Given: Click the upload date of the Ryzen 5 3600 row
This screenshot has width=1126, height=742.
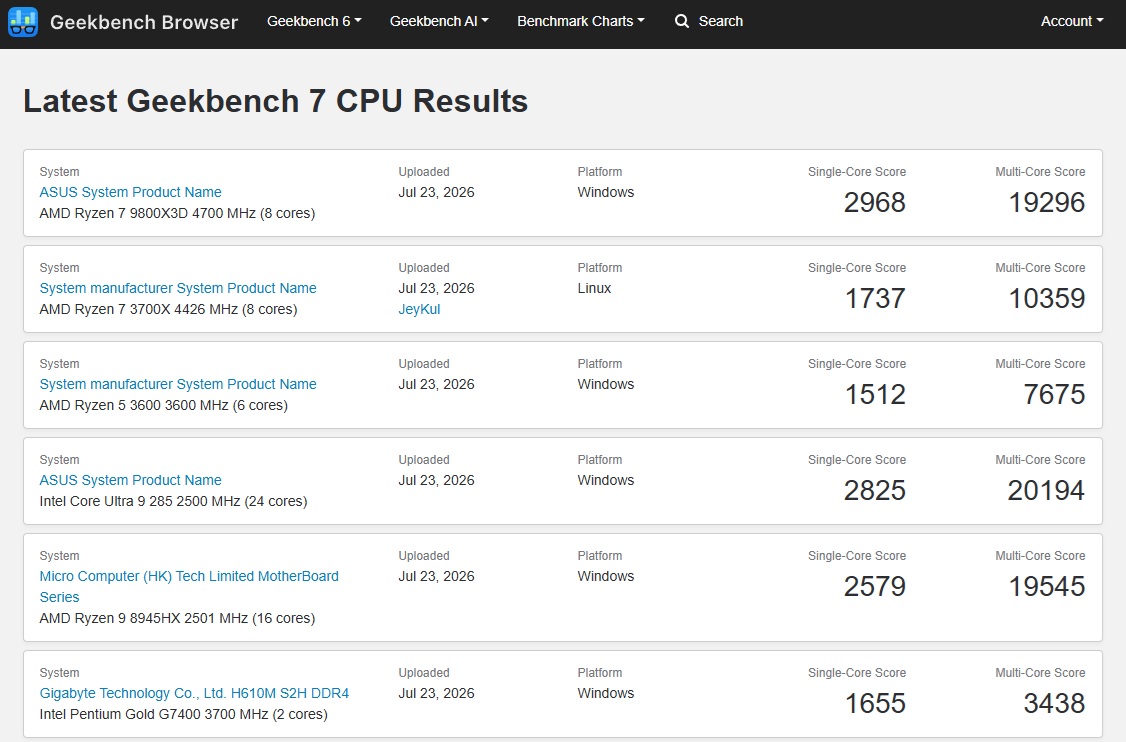Looking at the screenshot, I should coord(436,384).
